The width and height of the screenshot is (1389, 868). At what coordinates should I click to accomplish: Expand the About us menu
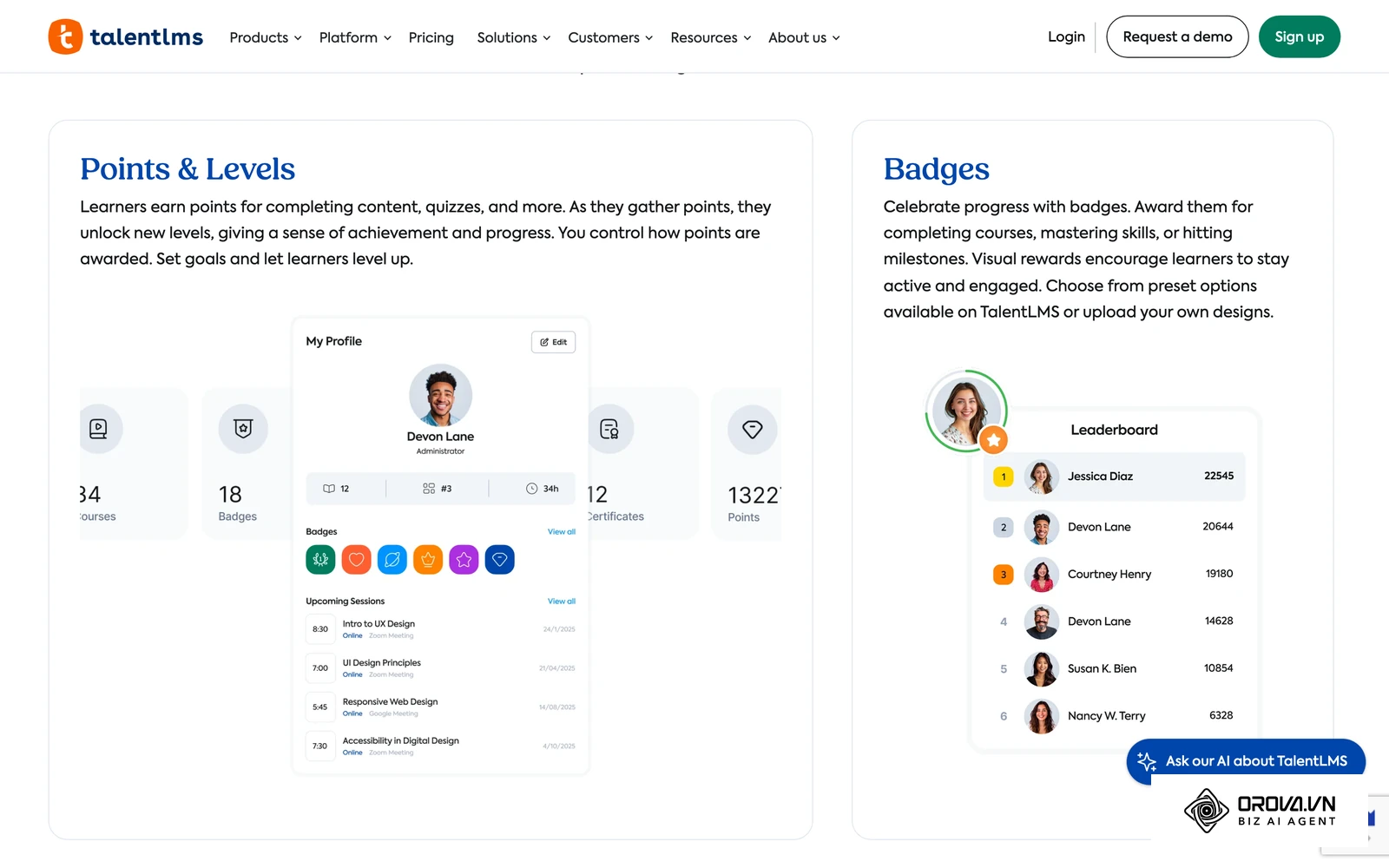(804, 37)
